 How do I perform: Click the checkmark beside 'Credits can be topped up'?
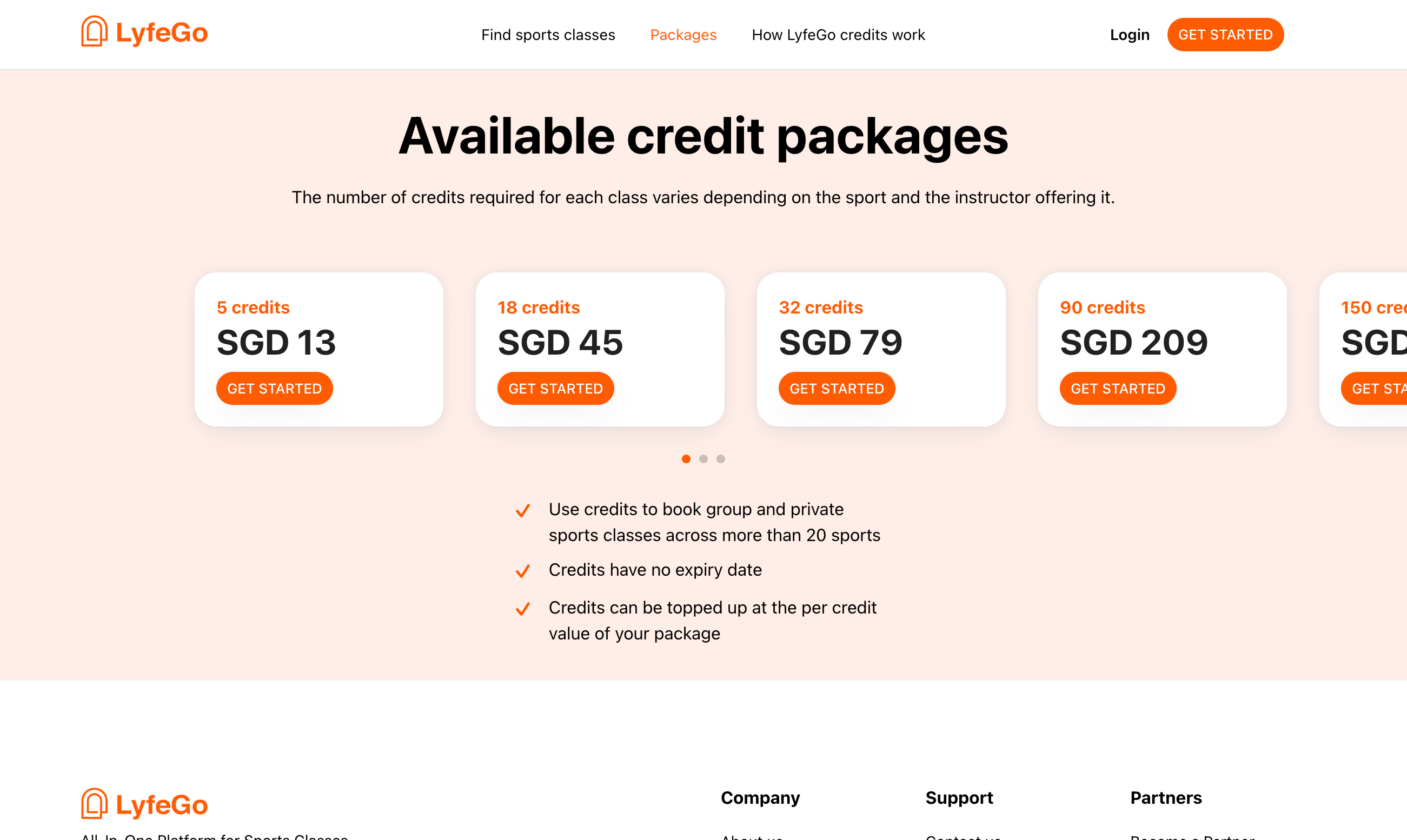coord(522,609)
